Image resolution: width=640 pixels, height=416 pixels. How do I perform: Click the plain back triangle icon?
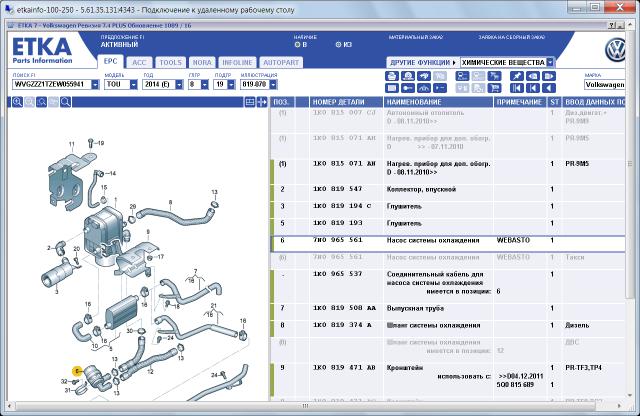click(549, 88)
